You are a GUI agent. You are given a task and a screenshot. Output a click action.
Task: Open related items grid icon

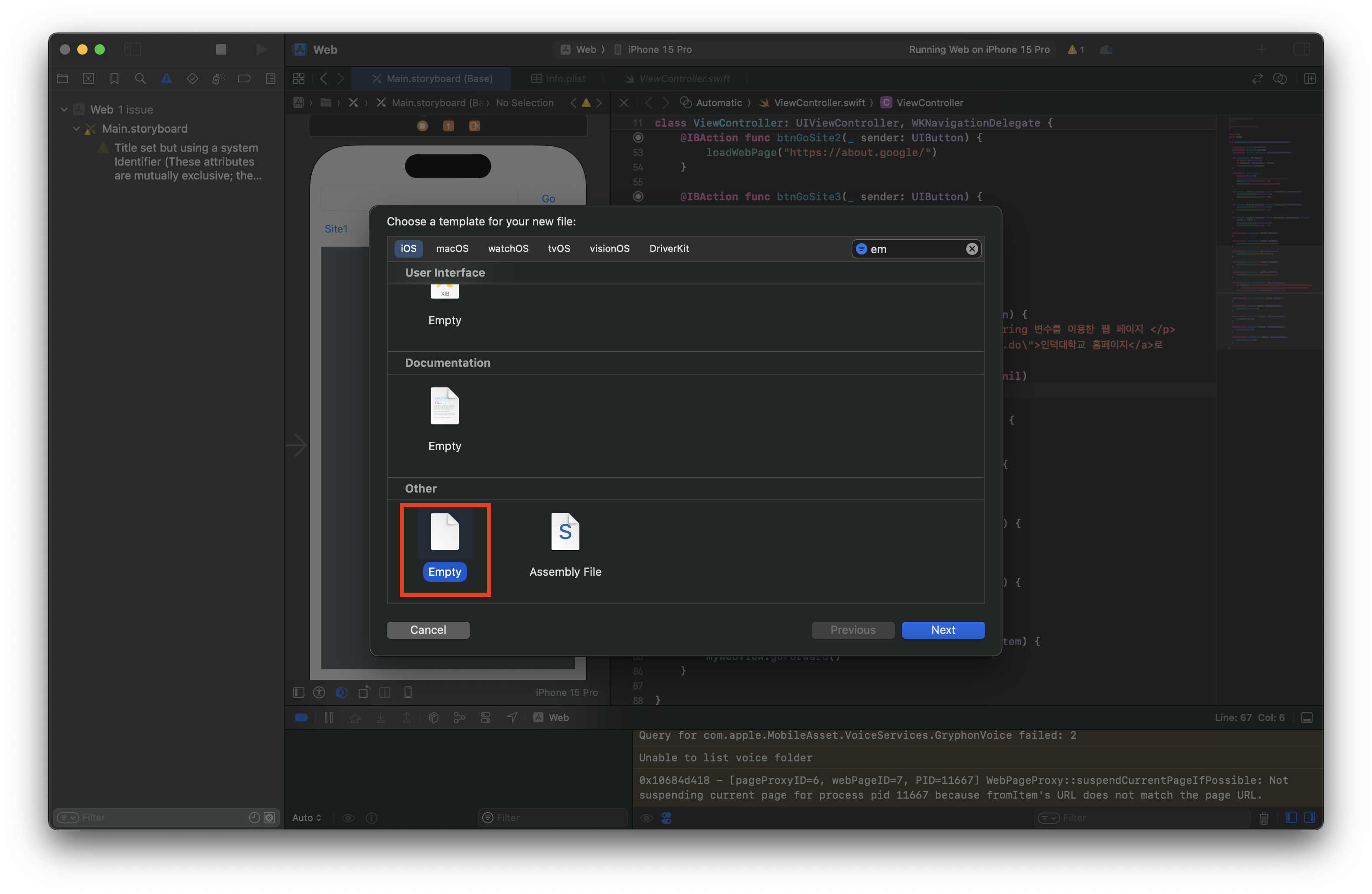pyautogui.click(x=299, y=78)
